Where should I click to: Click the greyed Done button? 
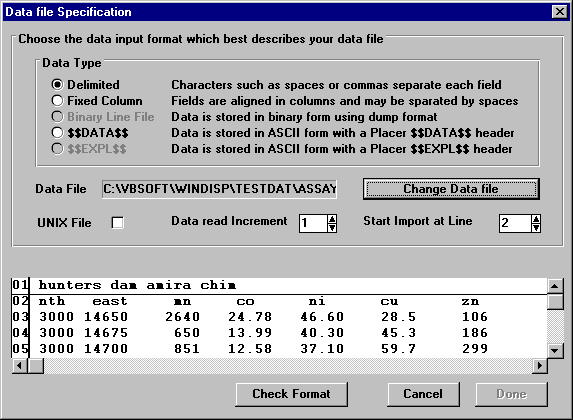[511, 394]
